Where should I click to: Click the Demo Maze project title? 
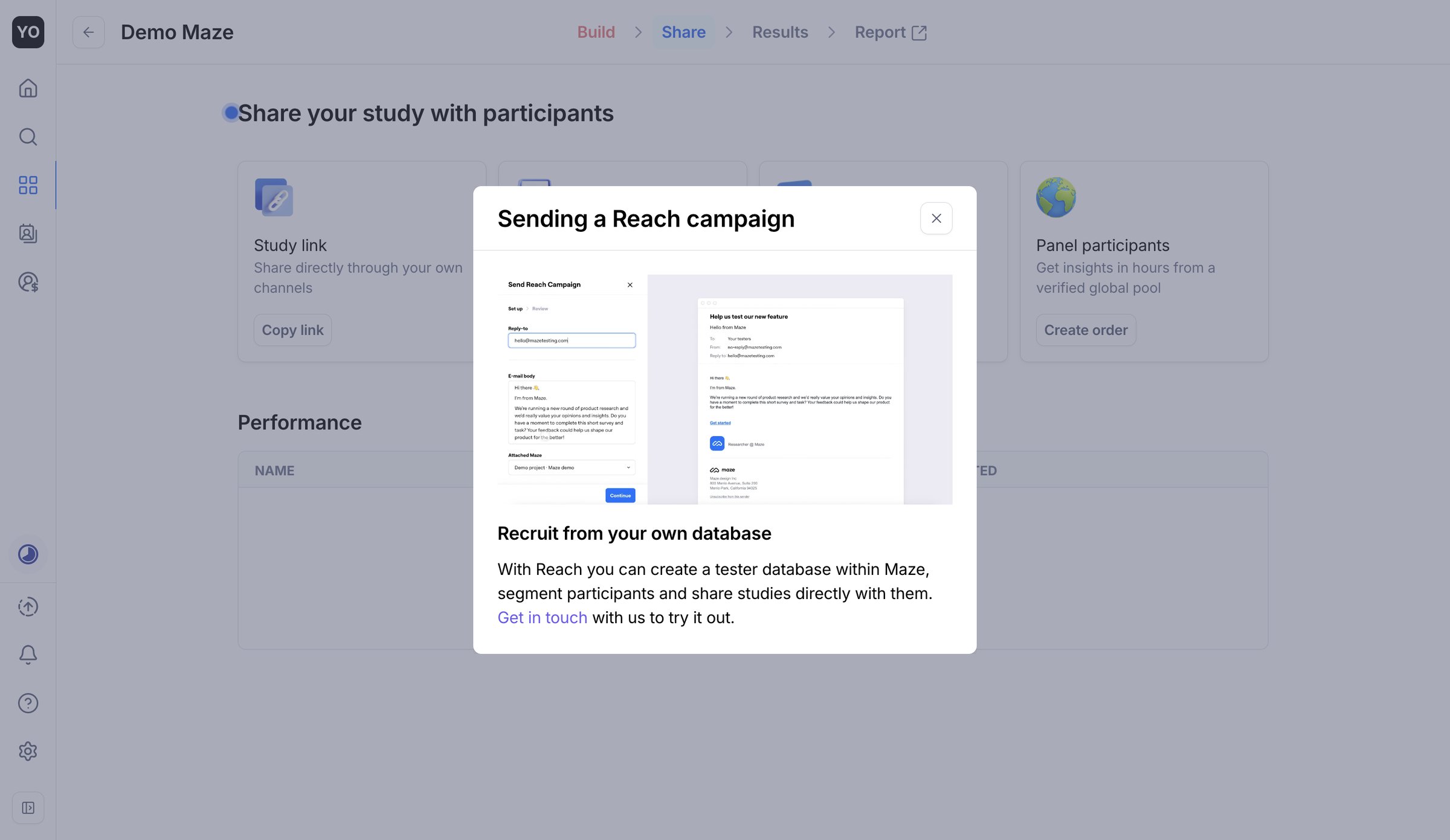click(177, 32)
